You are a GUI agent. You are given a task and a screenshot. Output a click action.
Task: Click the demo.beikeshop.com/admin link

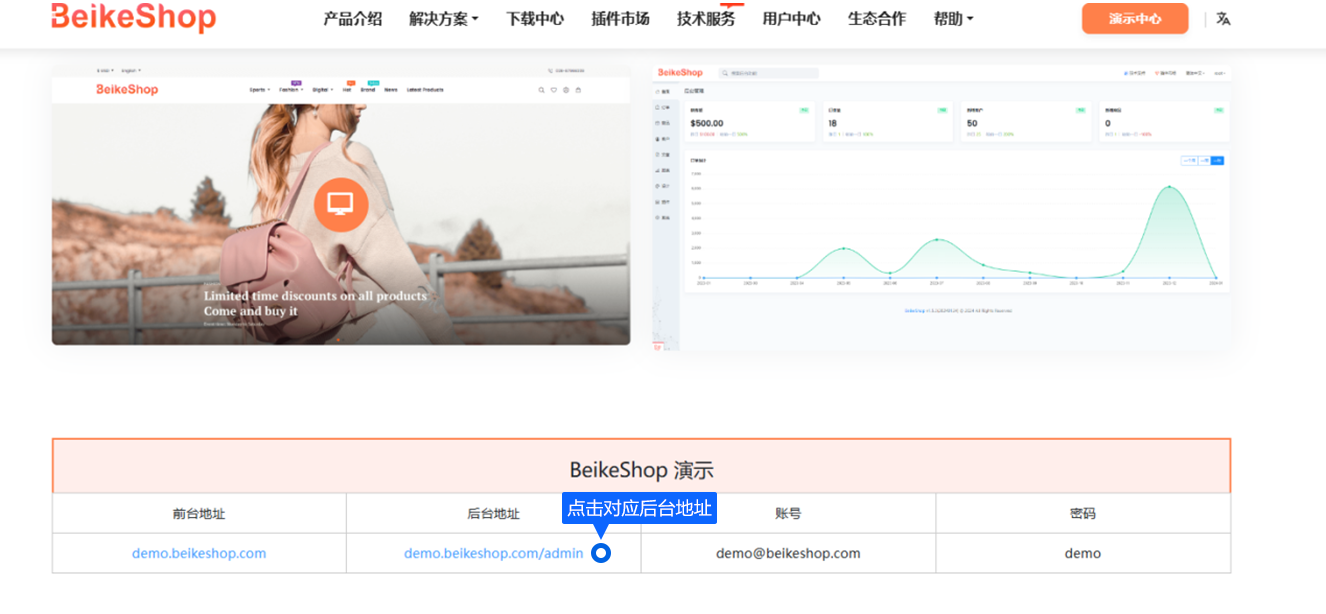[x=493, y=553]
